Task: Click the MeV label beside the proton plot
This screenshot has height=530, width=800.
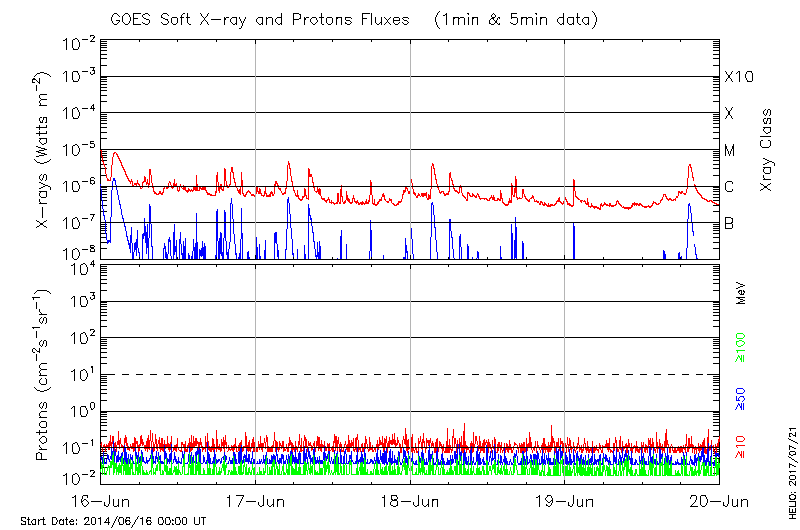Action: (x=741, y=293)
